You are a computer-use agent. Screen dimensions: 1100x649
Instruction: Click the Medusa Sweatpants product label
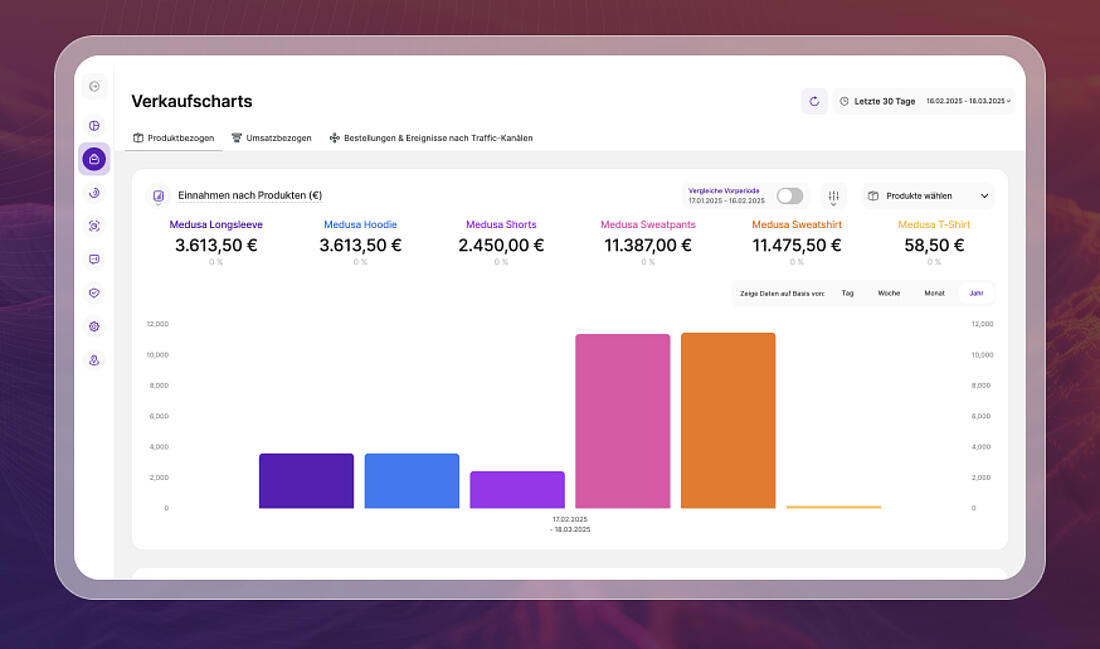coord(648,225)
